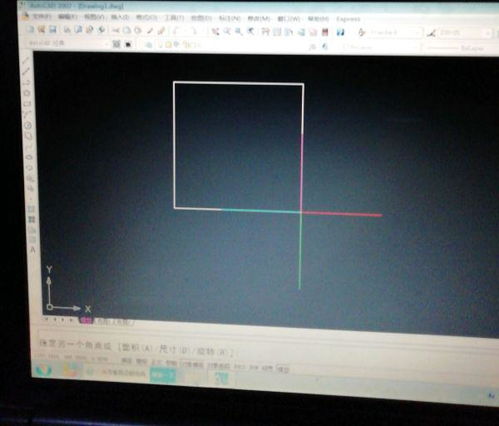Open the 格式(O) menu
Viewport: 499px width, 426px height.
[146, 18]
